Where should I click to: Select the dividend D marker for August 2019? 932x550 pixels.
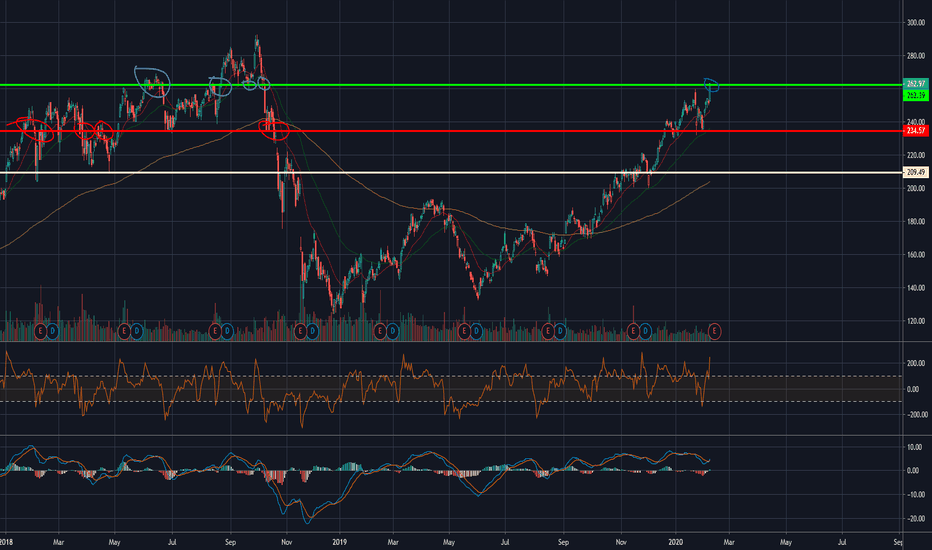pyautogui.click(x=560, y=331)
